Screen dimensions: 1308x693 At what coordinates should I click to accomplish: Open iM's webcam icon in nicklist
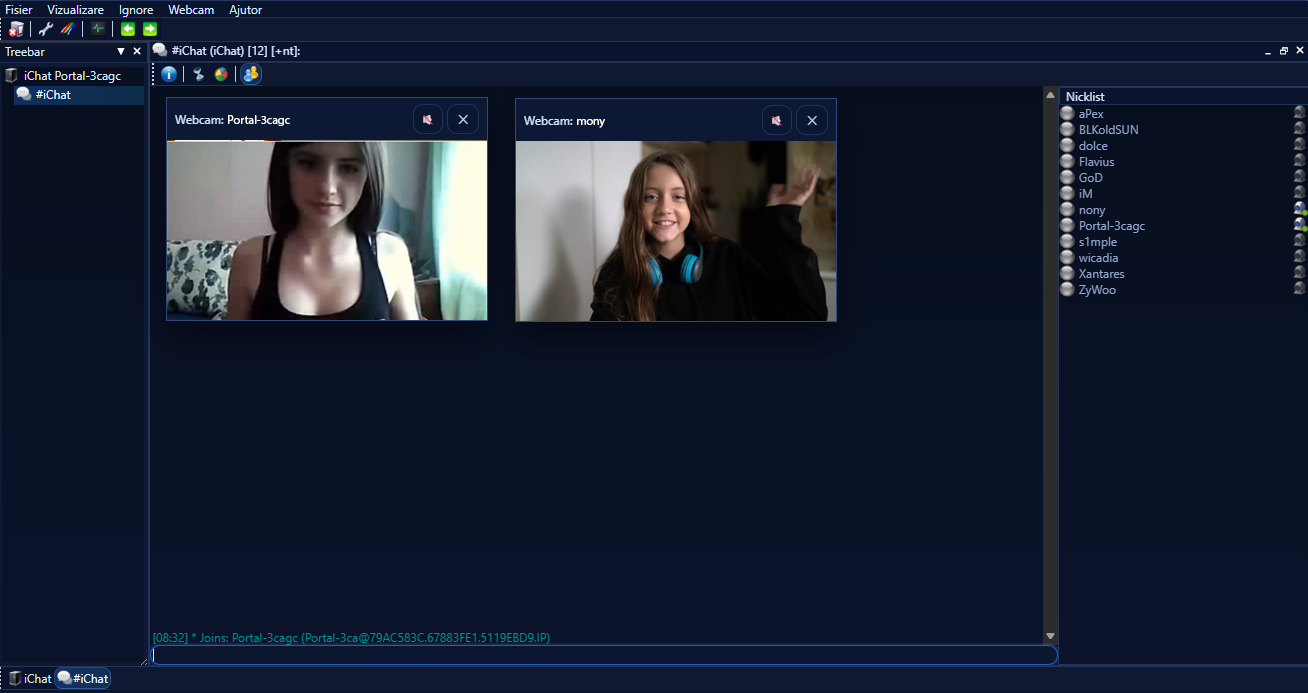click(x=1299, y=193)
